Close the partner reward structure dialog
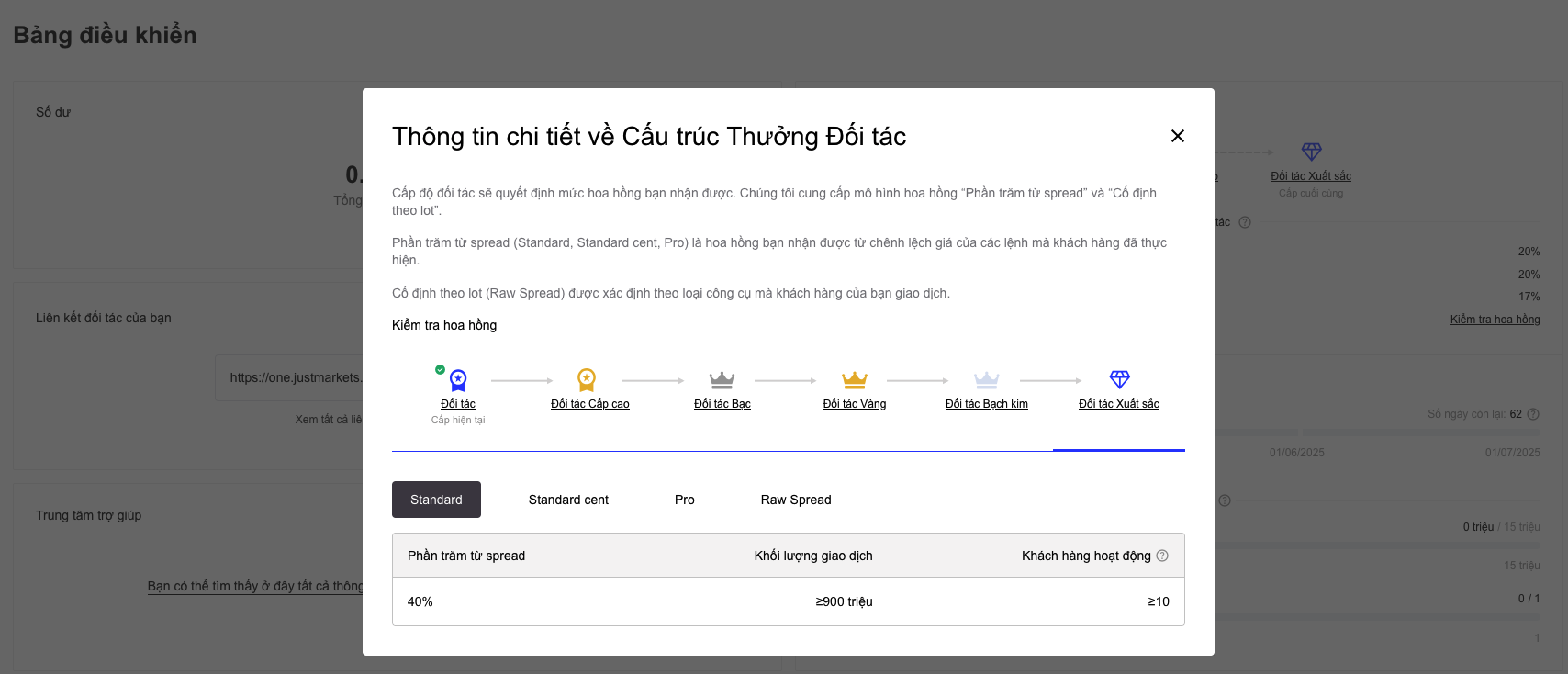 pos(1178,136)
